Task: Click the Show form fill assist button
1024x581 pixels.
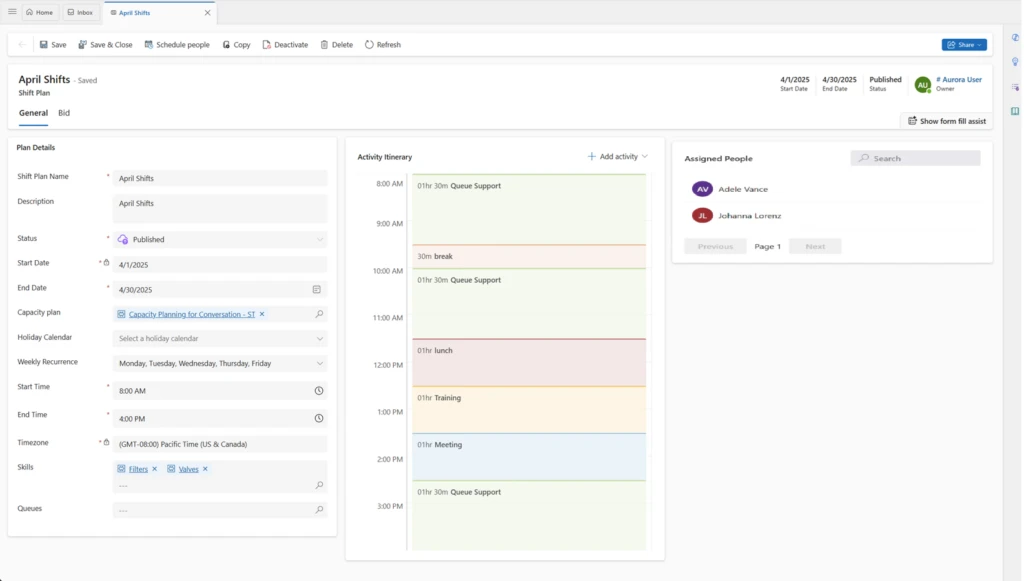Action: point(946,121)
